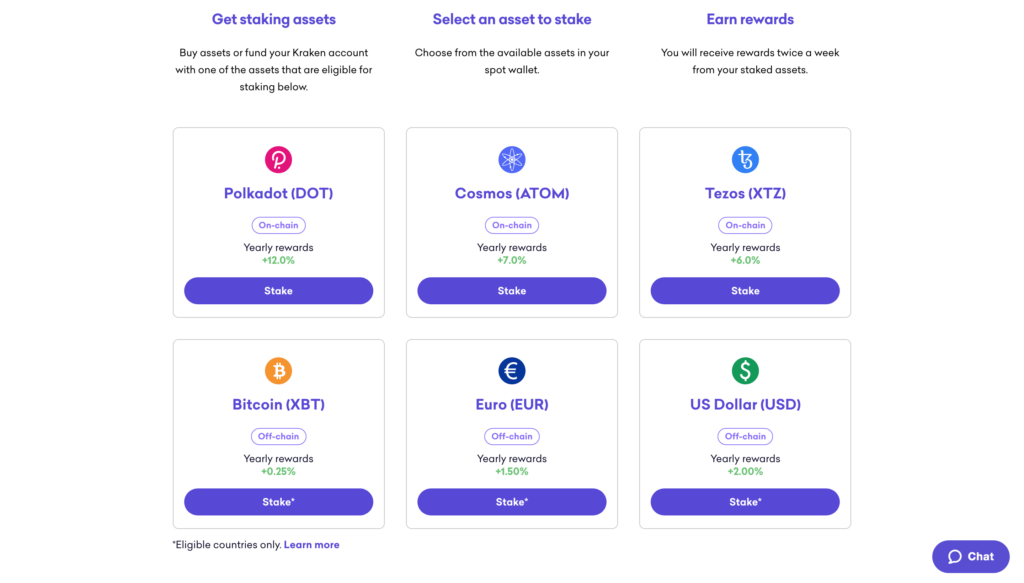Screen dimensions: 1024x583
Task: Click the On-chain badge under Polkadot
Action: coord(278,225)
